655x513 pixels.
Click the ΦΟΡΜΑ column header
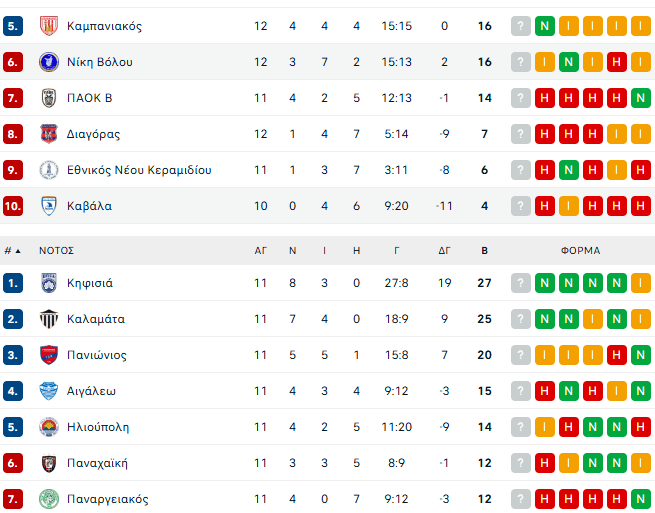click(580, 251)
